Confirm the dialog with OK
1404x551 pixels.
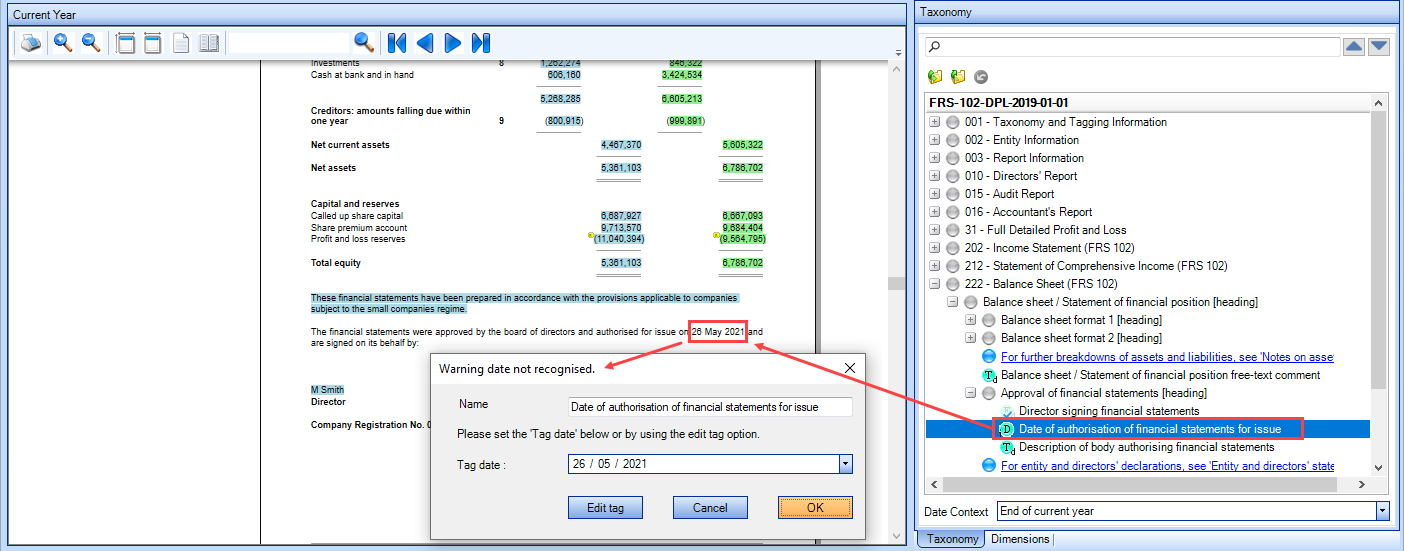tap(815, 508)
